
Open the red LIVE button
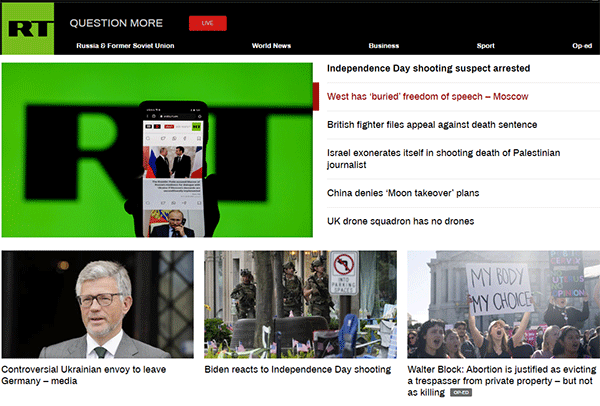click(207, 23)
